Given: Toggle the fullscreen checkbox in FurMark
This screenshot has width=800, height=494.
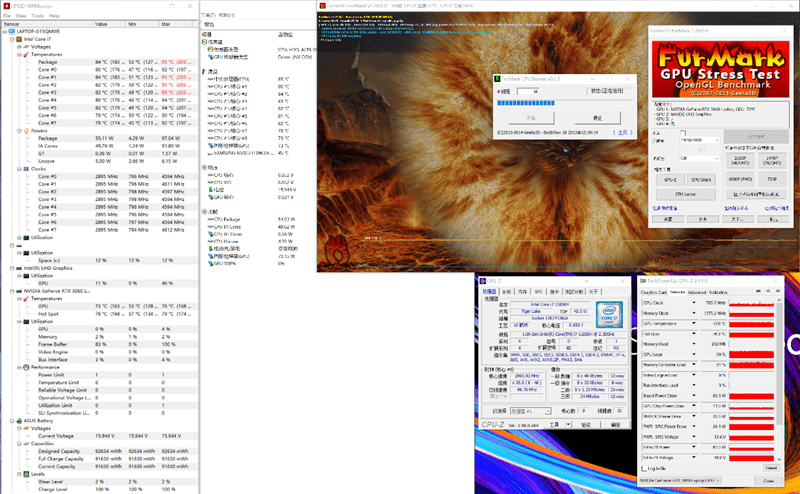Looking at the screenshot, I should click(x=683, y=133).
